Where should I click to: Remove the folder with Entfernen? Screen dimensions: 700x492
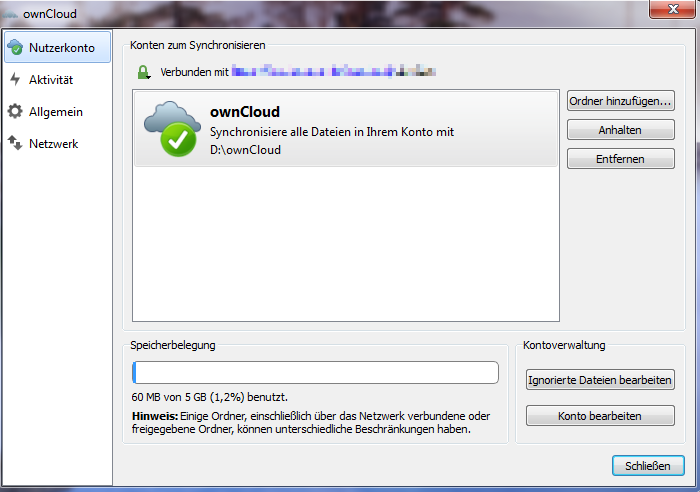(621, 159)
